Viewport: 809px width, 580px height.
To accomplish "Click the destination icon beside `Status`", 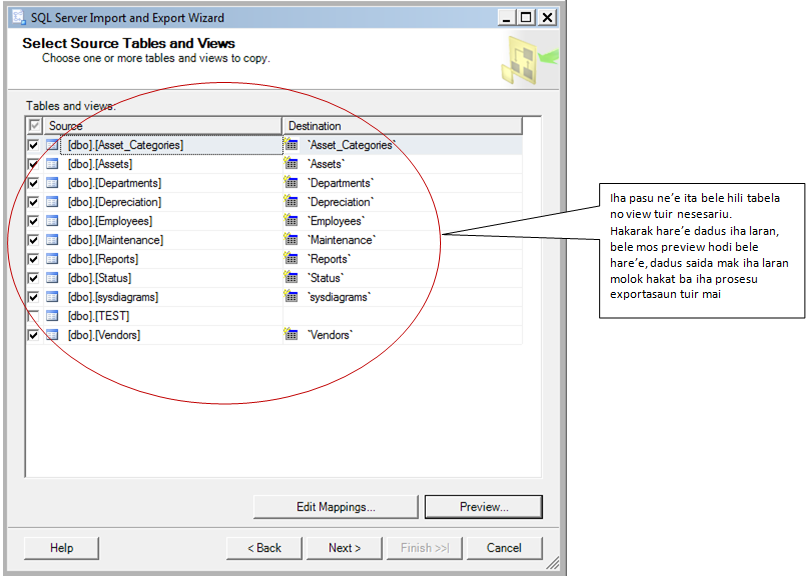I will (x=291, y=278).
